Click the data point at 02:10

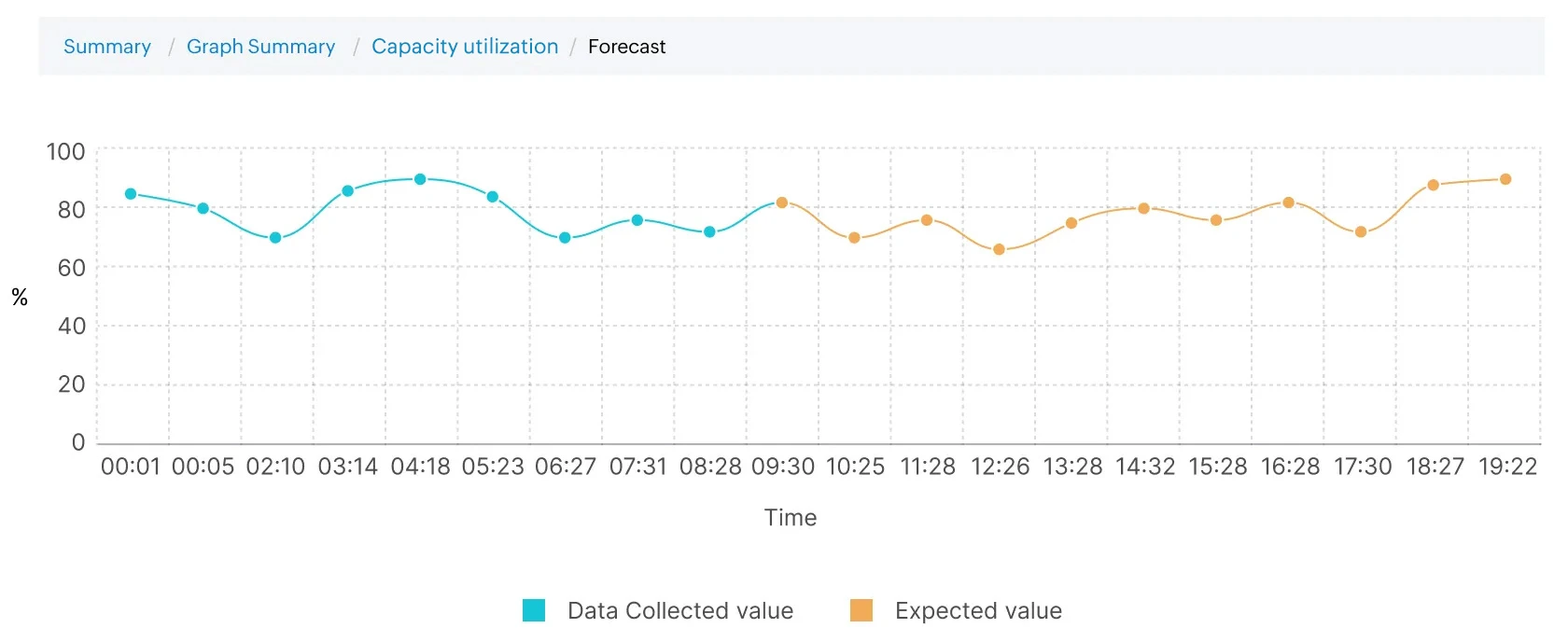click(x=275, y=237)
